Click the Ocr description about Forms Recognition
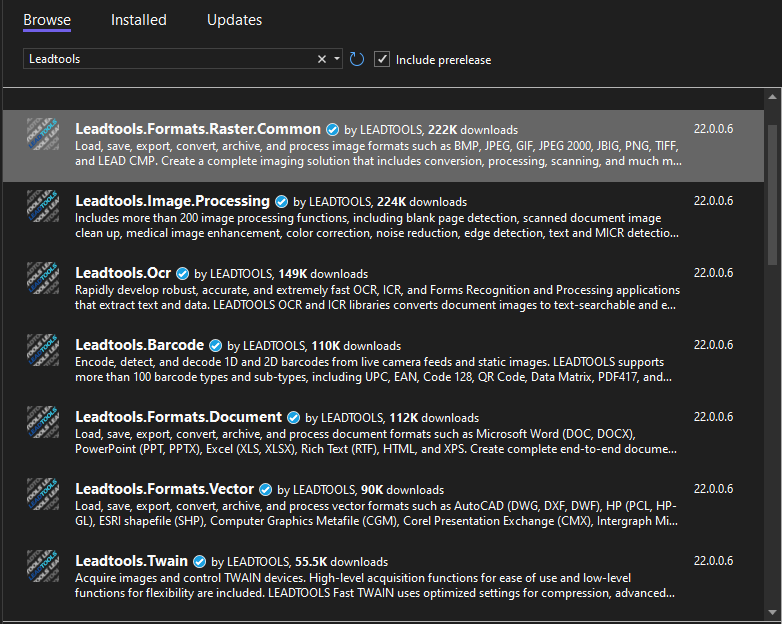 coord(378,297)
